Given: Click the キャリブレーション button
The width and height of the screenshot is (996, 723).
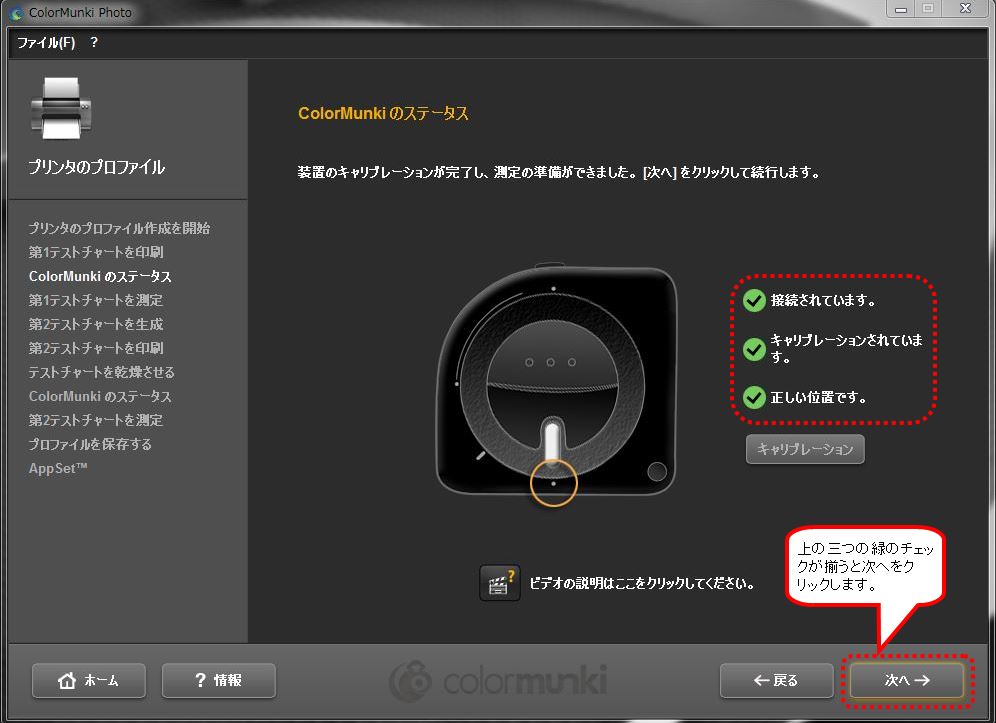Looking at the screenshot, I should [805, 449].
